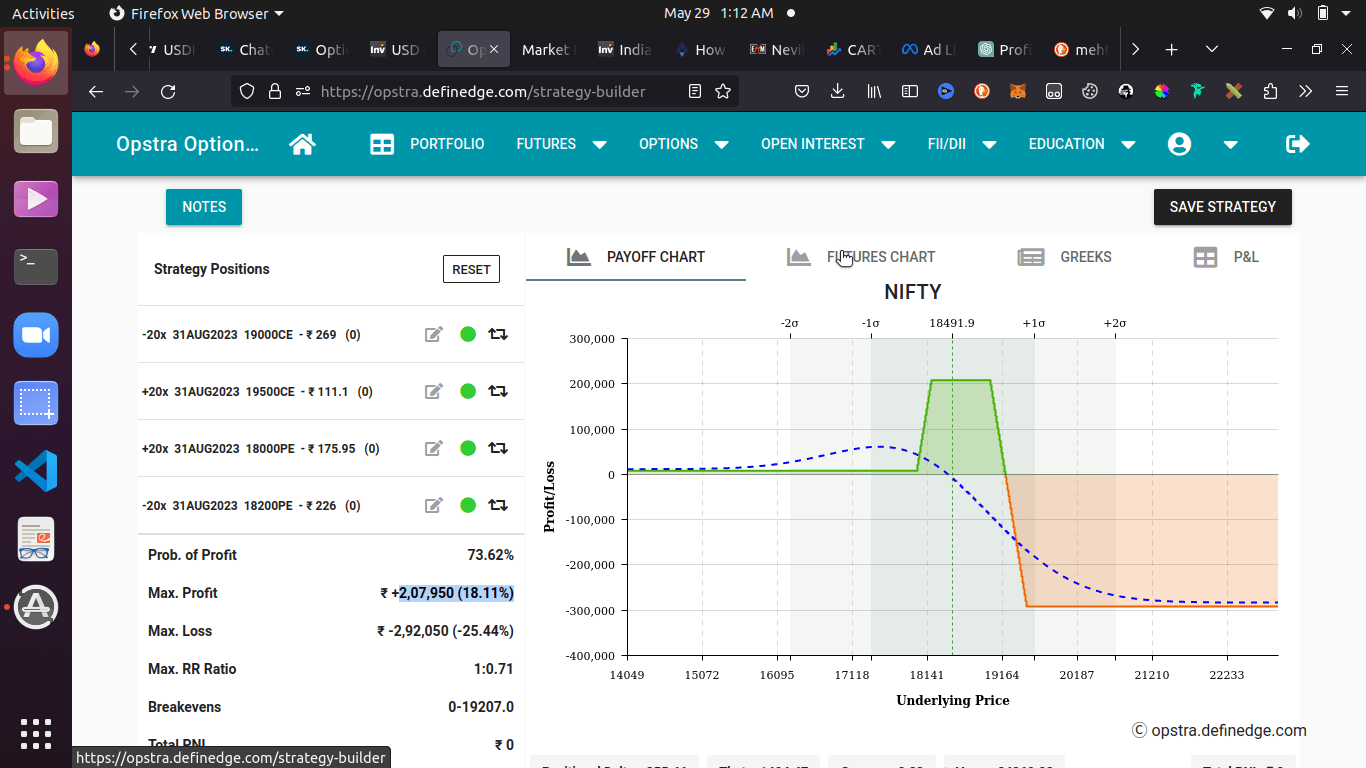The width and height of the screenshot is (1366, 768).
Task: Edit the 18200PE position with pencil icon
Action: click(x=434, y=506)
